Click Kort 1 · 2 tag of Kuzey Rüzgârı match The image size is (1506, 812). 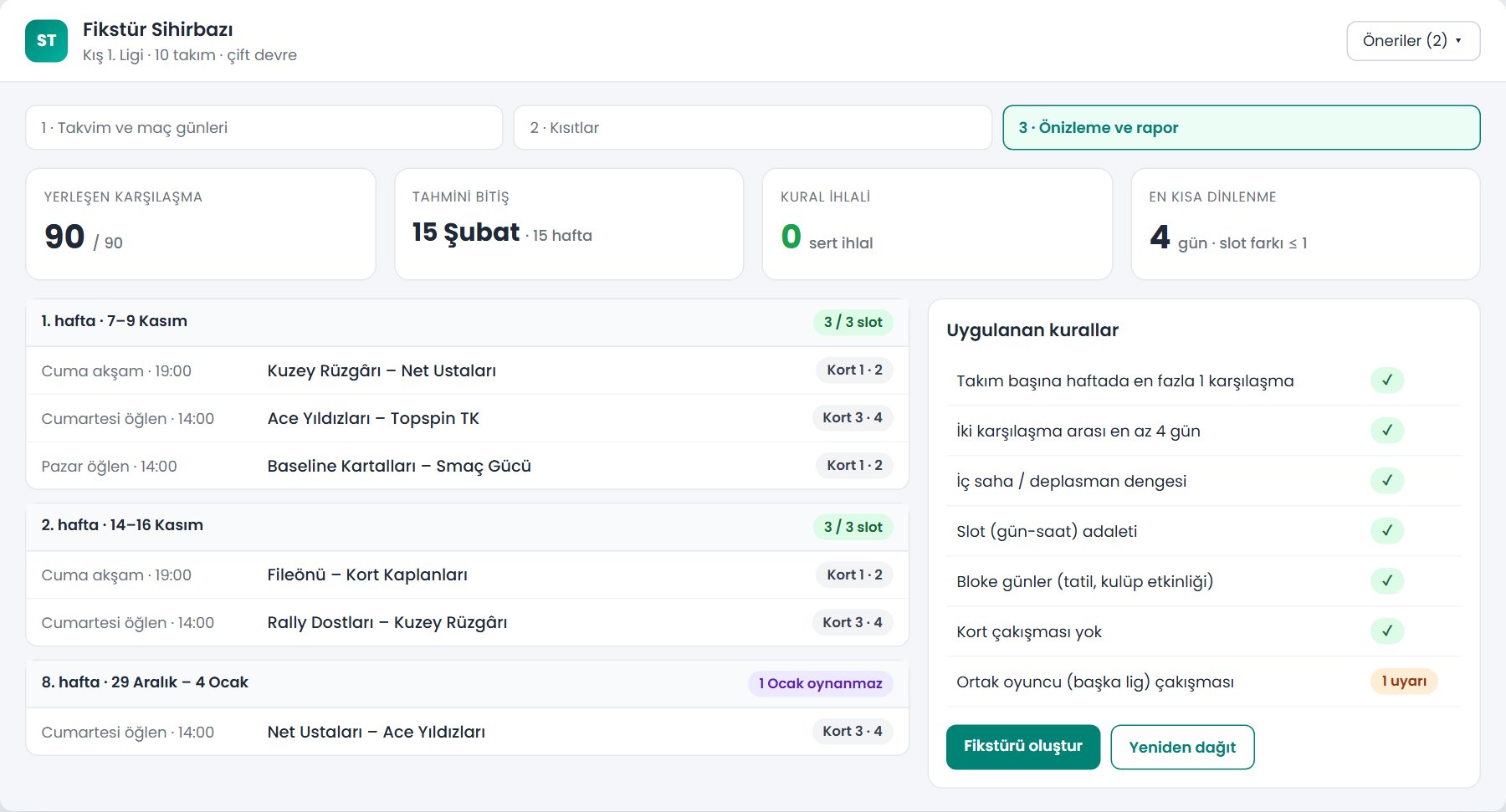coord(854,370)
